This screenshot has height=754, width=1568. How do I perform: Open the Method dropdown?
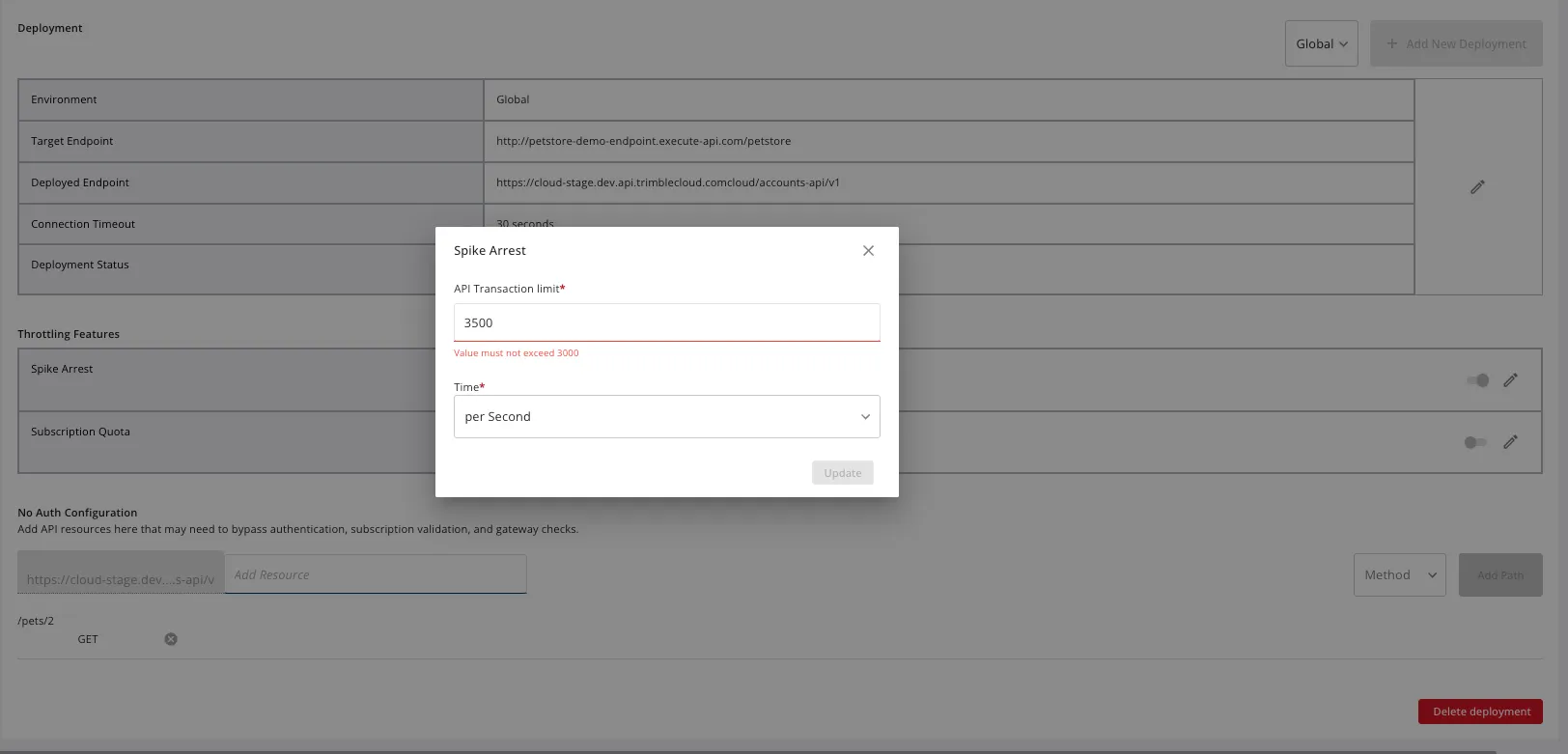[x=1399, y=574]
